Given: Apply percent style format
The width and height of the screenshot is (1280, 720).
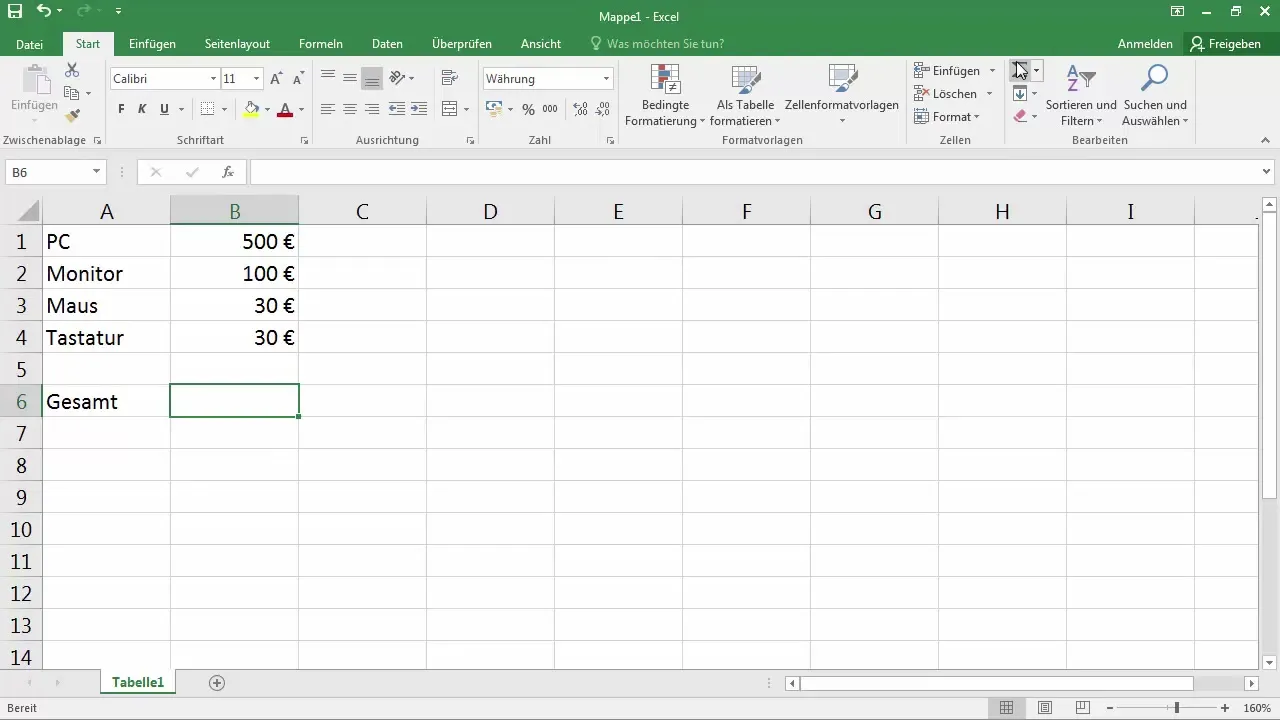Looking at the screenshot, I should 529,109.
